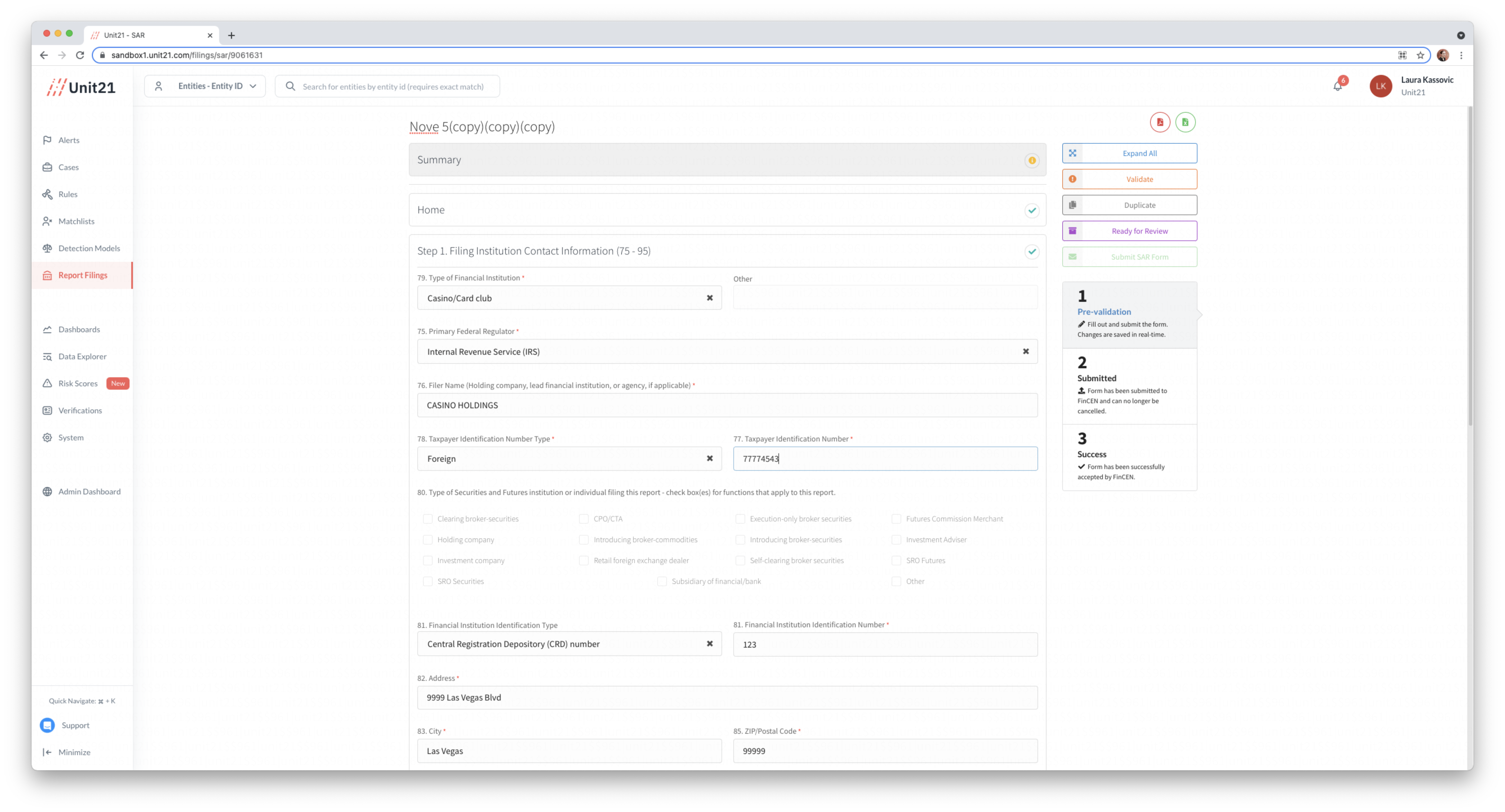Click the Filer Name input field
This screenshot has height=812, width=1505.
(x=727, y=405)
